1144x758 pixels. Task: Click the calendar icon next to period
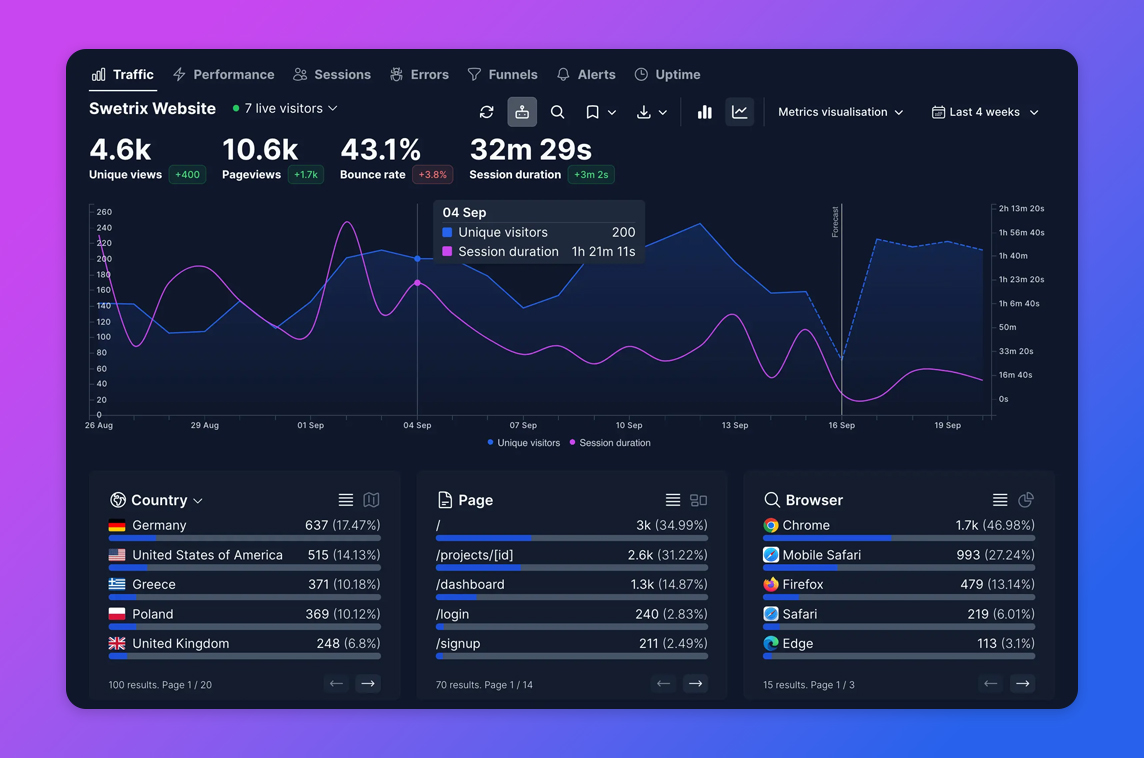pos(938,112)
